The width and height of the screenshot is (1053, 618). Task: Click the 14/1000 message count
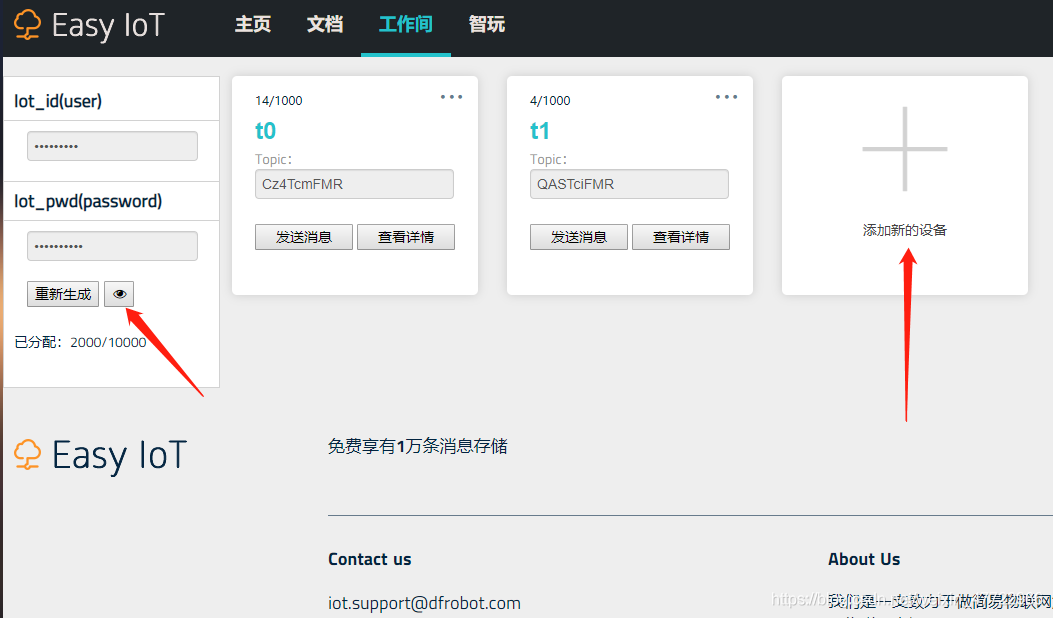pyautogui.click(x=279, y=101)
